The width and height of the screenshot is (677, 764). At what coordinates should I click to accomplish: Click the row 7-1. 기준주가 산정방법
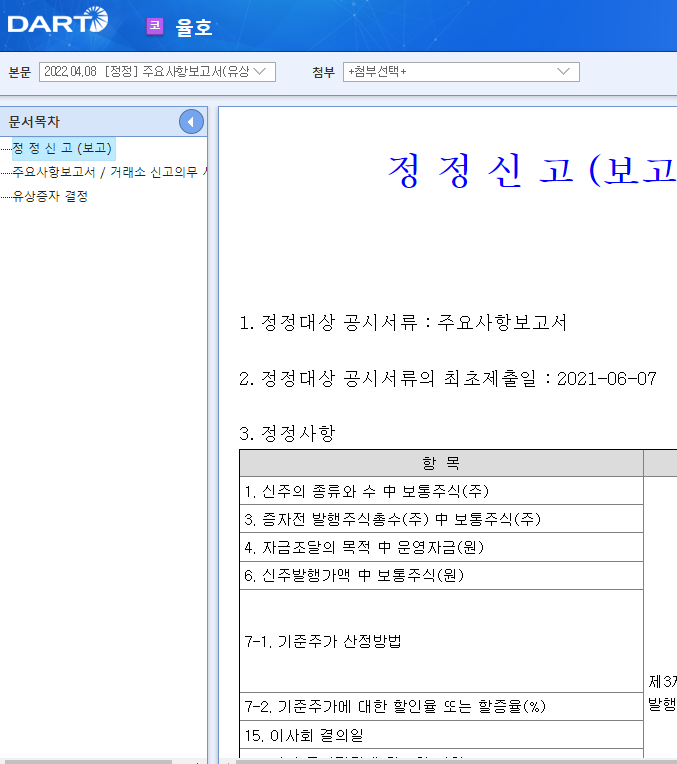pyautogui.click(x=442, y=641)
